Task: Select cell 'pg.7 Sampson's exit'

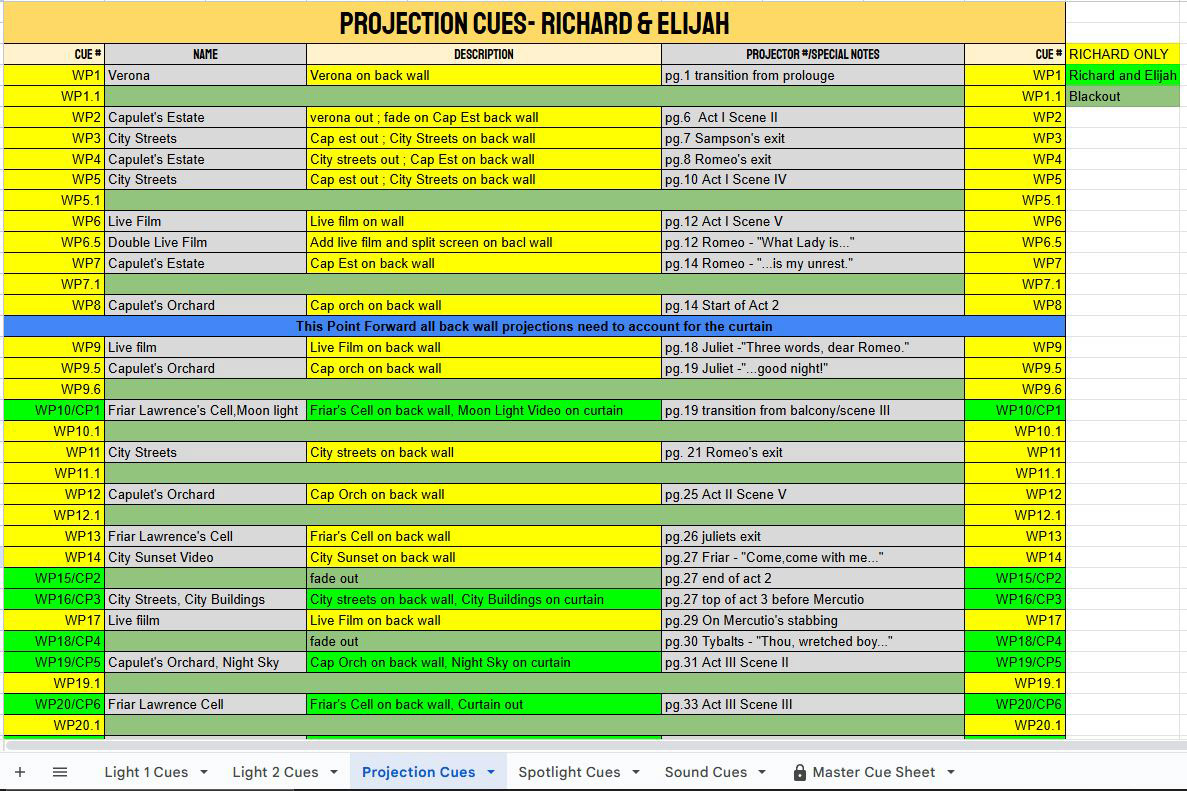Action: tap(813, 139)
